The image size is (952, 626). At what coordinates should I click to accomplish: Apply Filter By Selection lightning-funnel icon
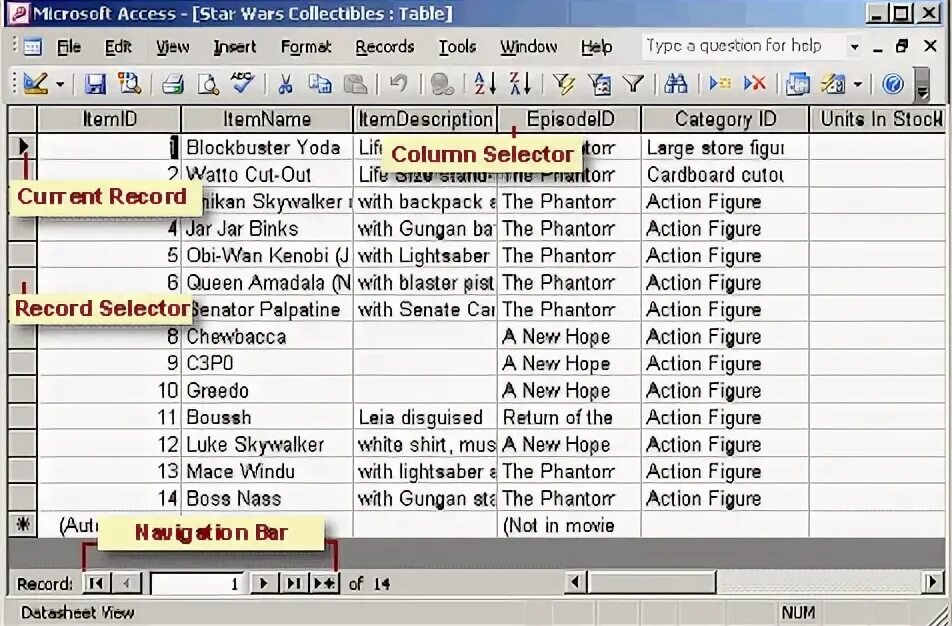563,84
